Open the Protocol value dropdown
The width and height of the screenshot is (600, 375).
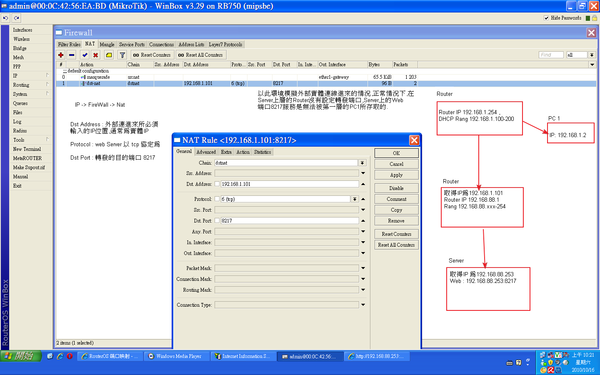pos(355,199)
